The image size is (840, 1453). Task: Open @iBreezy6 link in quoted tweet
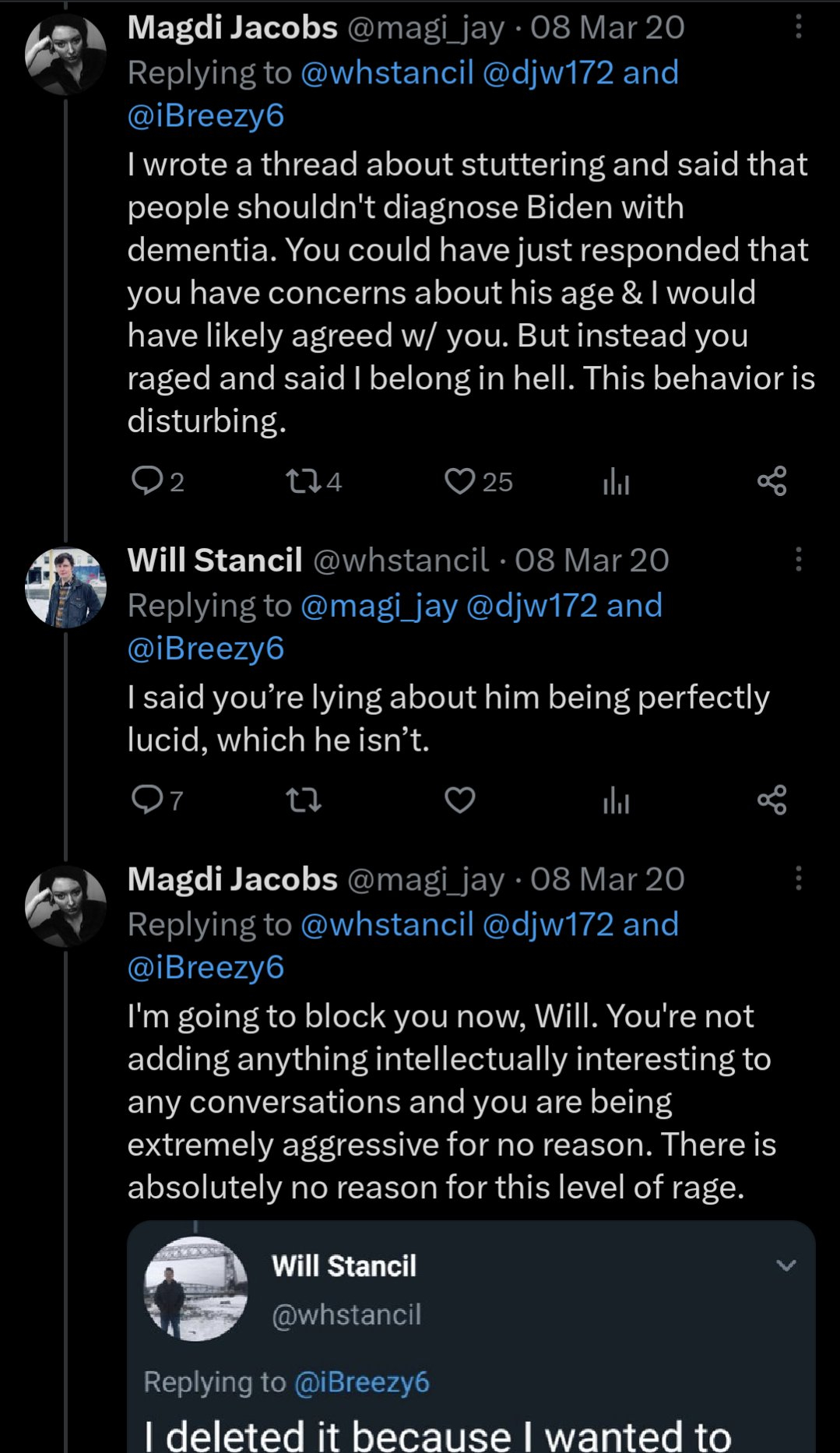[362, 1382]
